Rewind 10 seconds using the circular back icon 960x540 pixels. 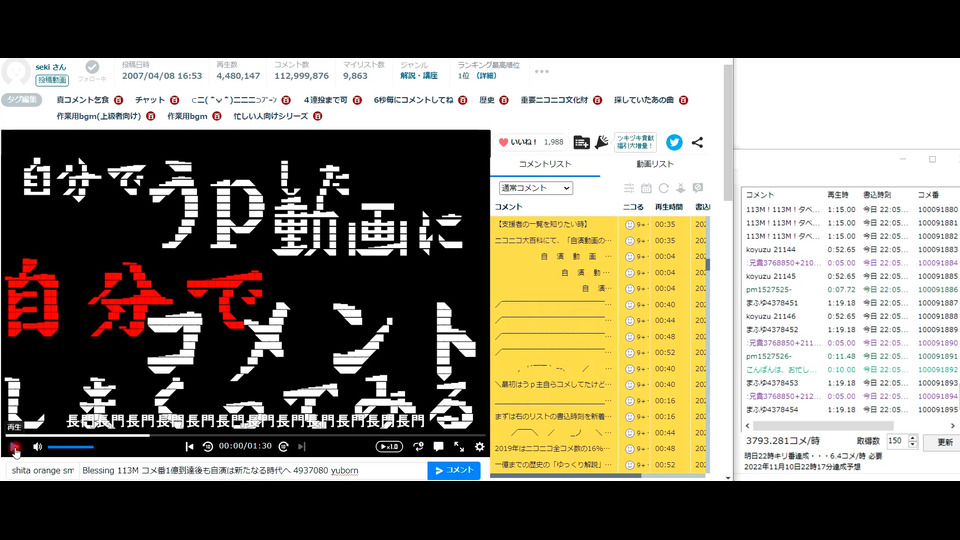click(208, 446)
